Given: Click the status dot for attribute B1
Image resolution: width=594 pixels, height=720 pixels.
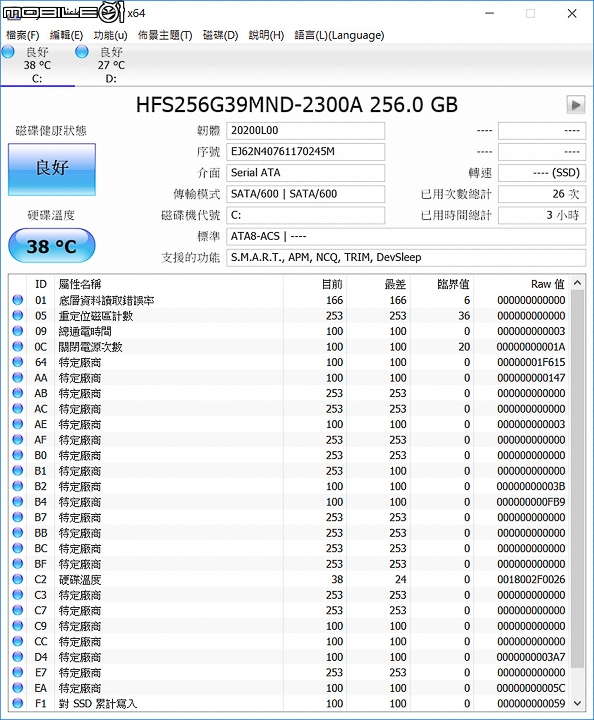Looking at the screenshot, I should click(18, 471).
